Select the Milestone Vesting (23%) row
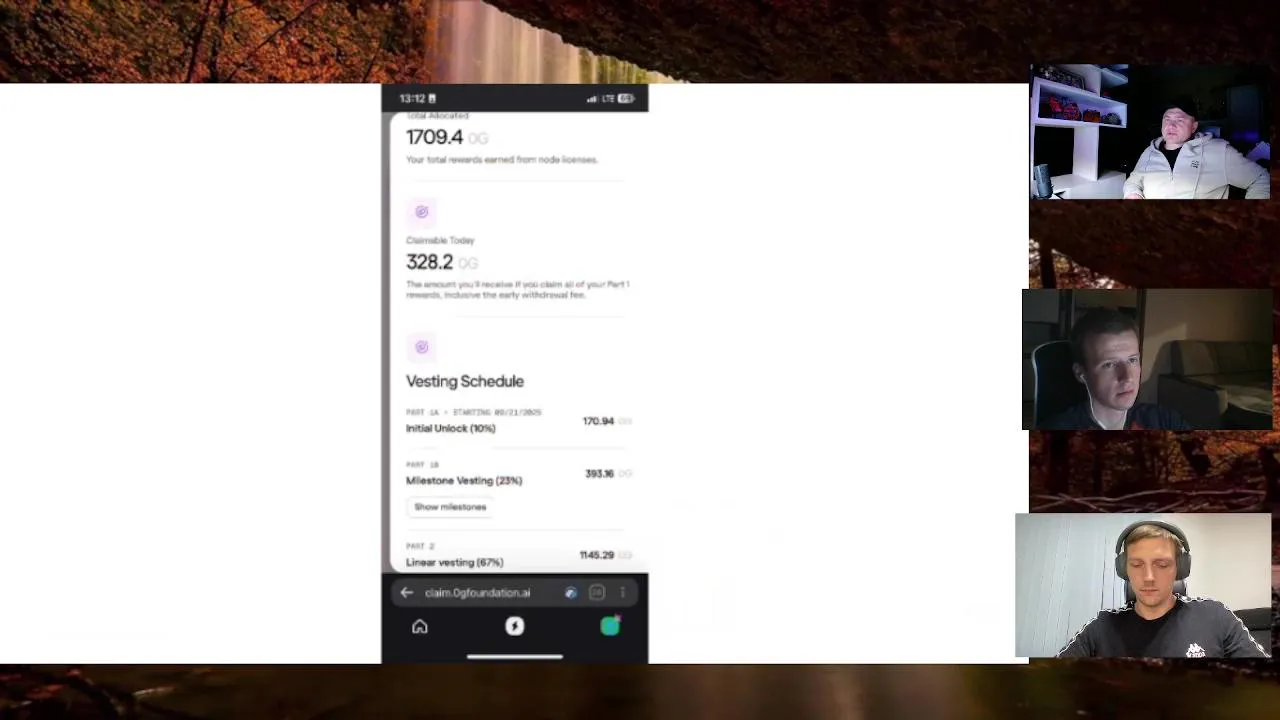Image resolution: width=1280 pixels, height=720 pixels. (x=519, y=474)
